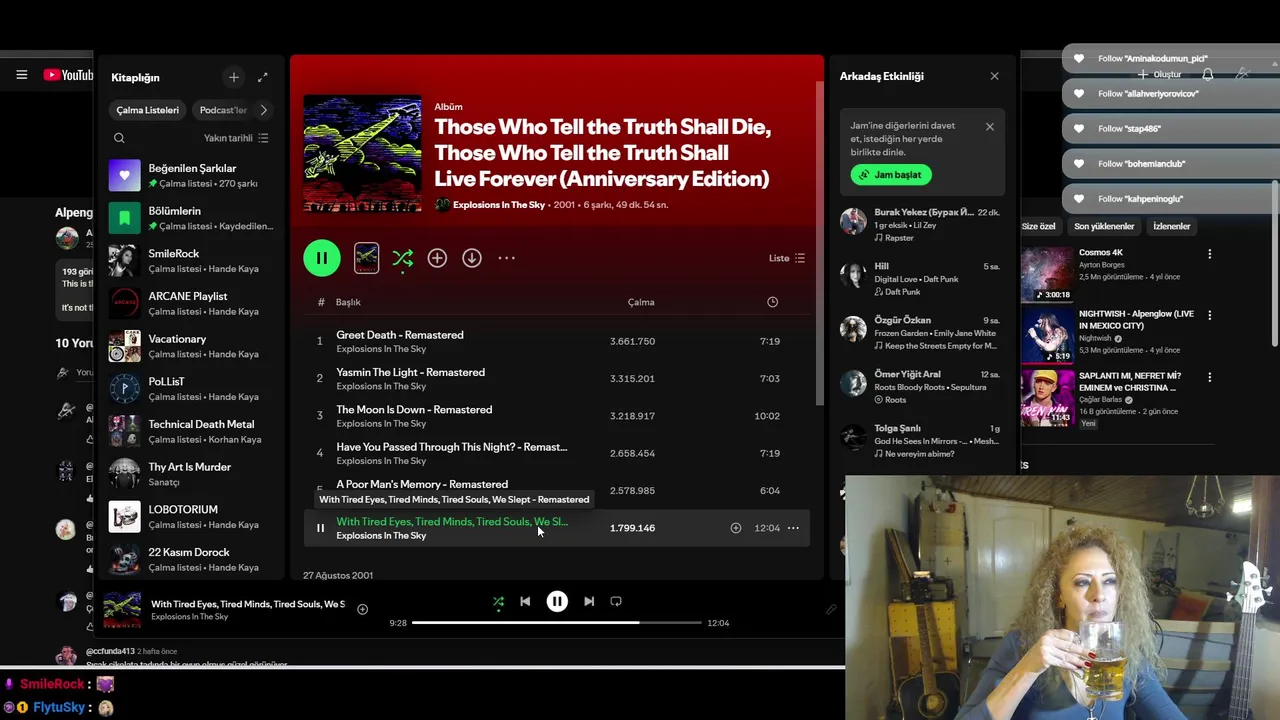Open Cosmos 4K video thumbnail
Image resolution: width=1280 pixels, height=720 pixels.
(1047, 274)
